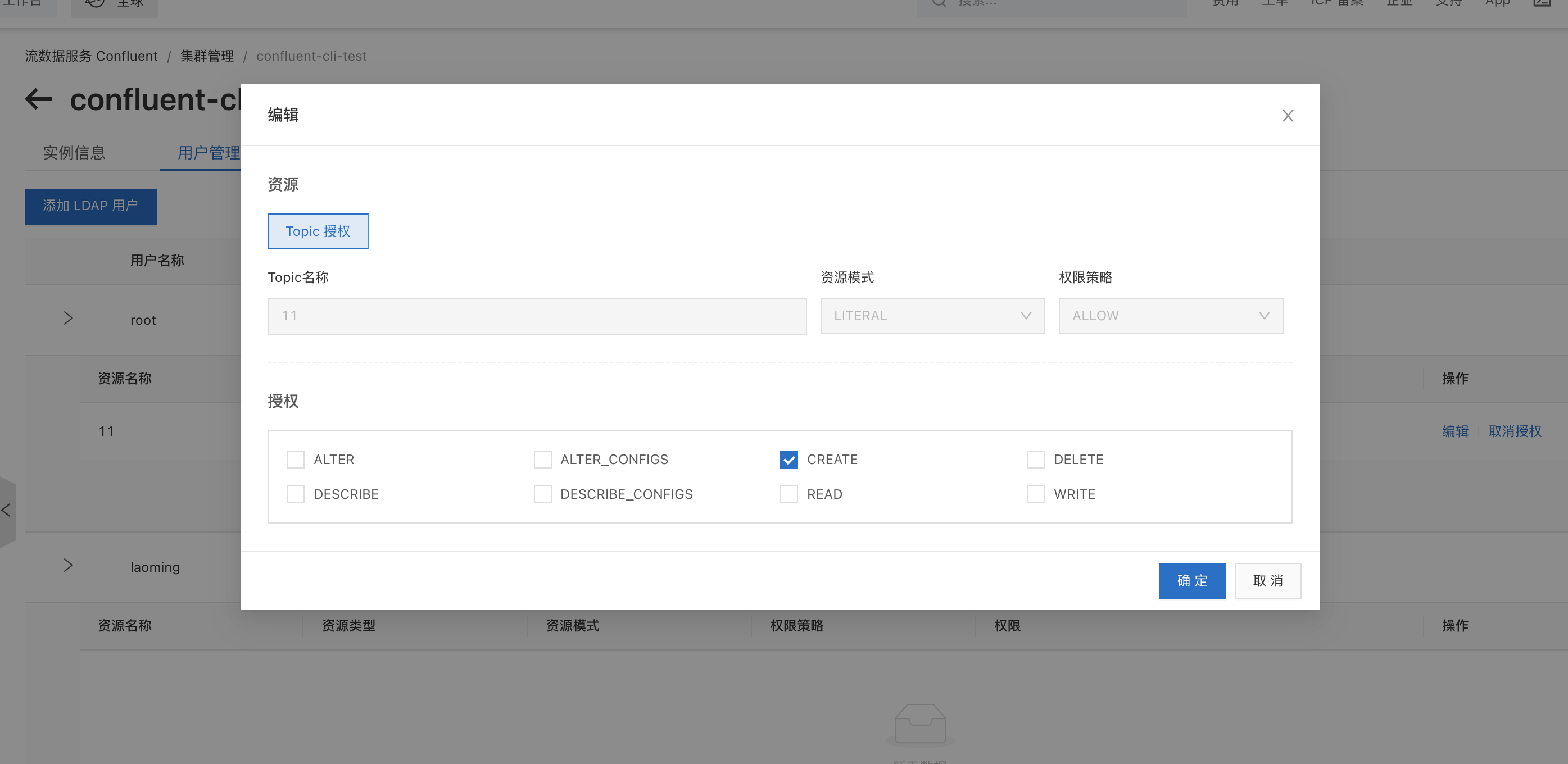
Task: Enable the READ permission checkbox
Action: tap(789, 494)
